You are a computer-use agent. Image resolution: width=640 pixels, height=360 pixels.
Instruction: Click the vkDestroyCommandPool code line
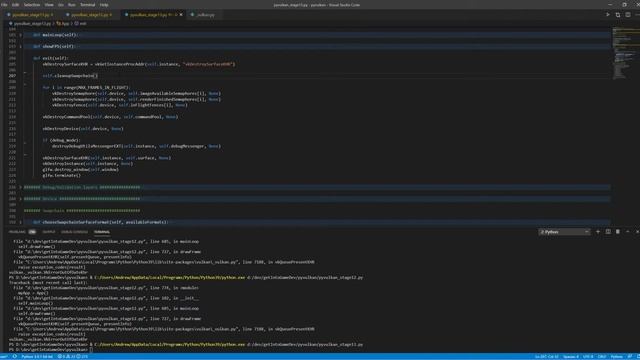pos(110,117)
